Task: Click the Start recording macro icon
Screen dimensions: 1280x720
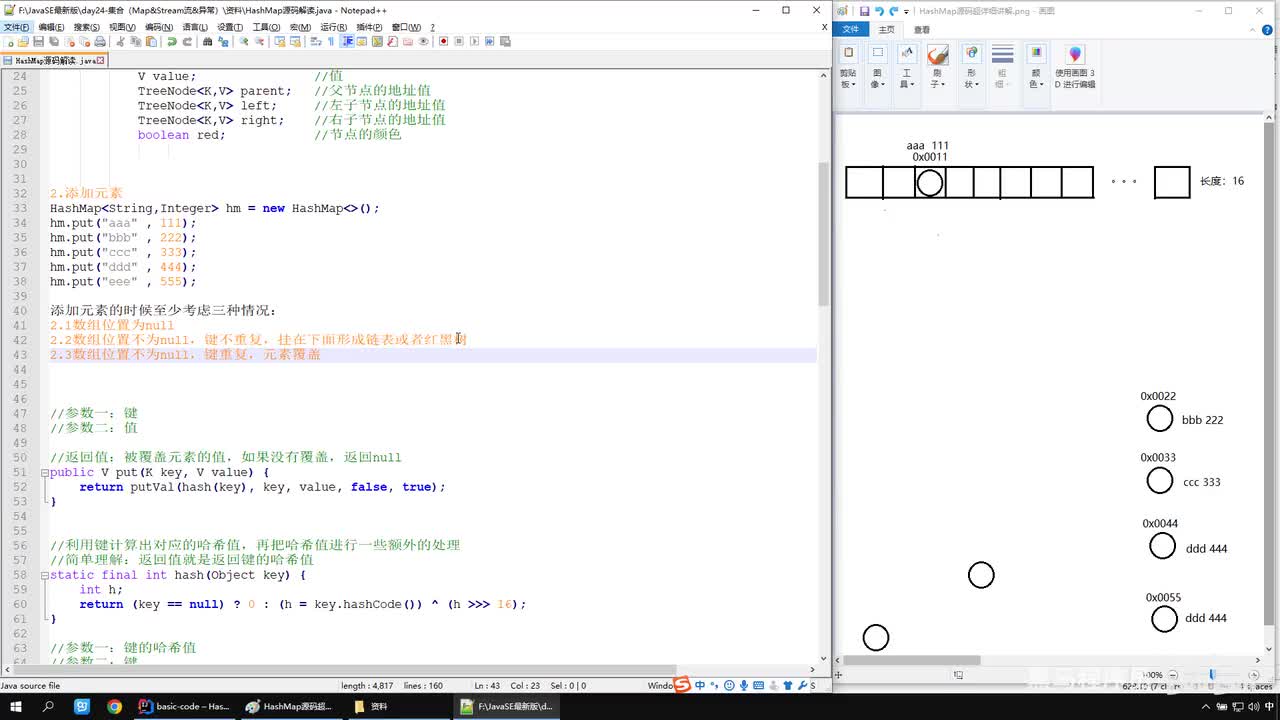Action: 443,42
